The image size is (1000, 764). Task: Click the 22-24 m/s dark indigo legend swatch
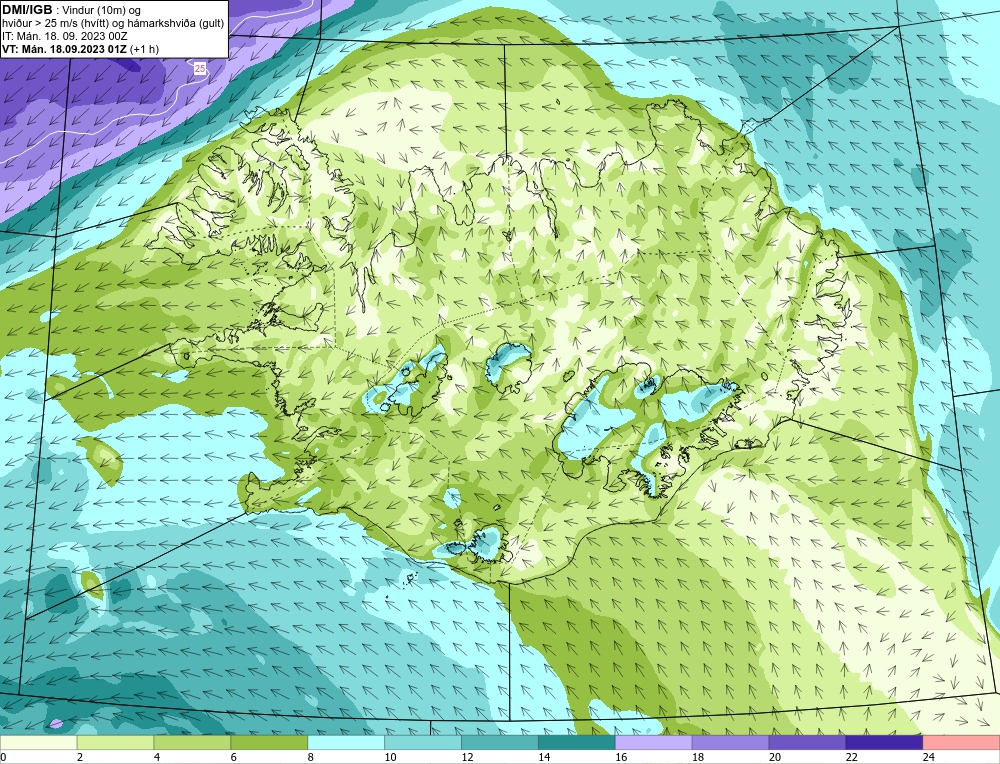[885, 742]
